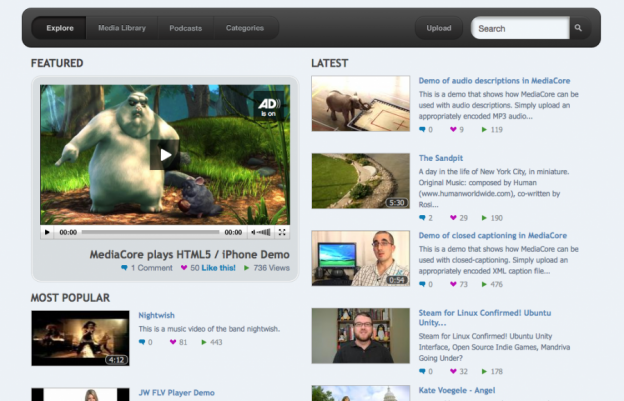Viewport: 624px width, 401px height.
Task: Click The Sandpit plays icon with 190
Action: pos(484,218)
